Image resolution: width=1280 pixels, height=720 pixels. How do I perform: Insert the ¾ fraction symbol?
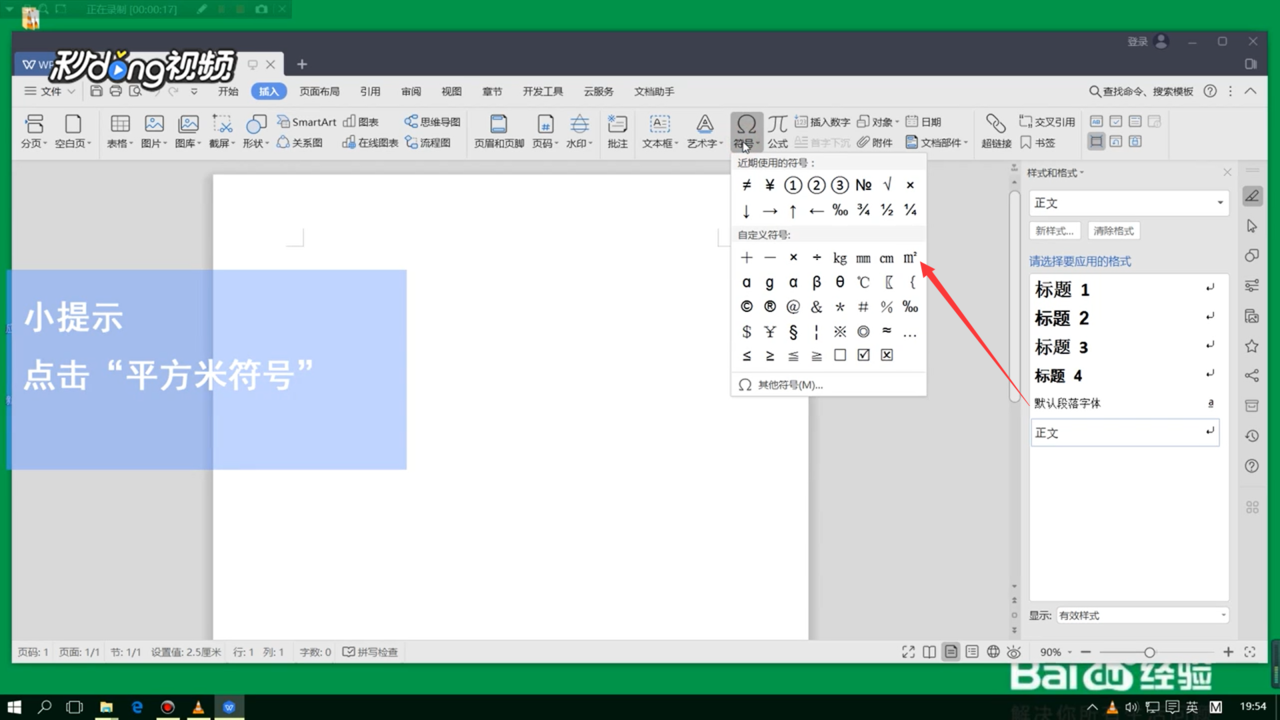pos(863,210)
